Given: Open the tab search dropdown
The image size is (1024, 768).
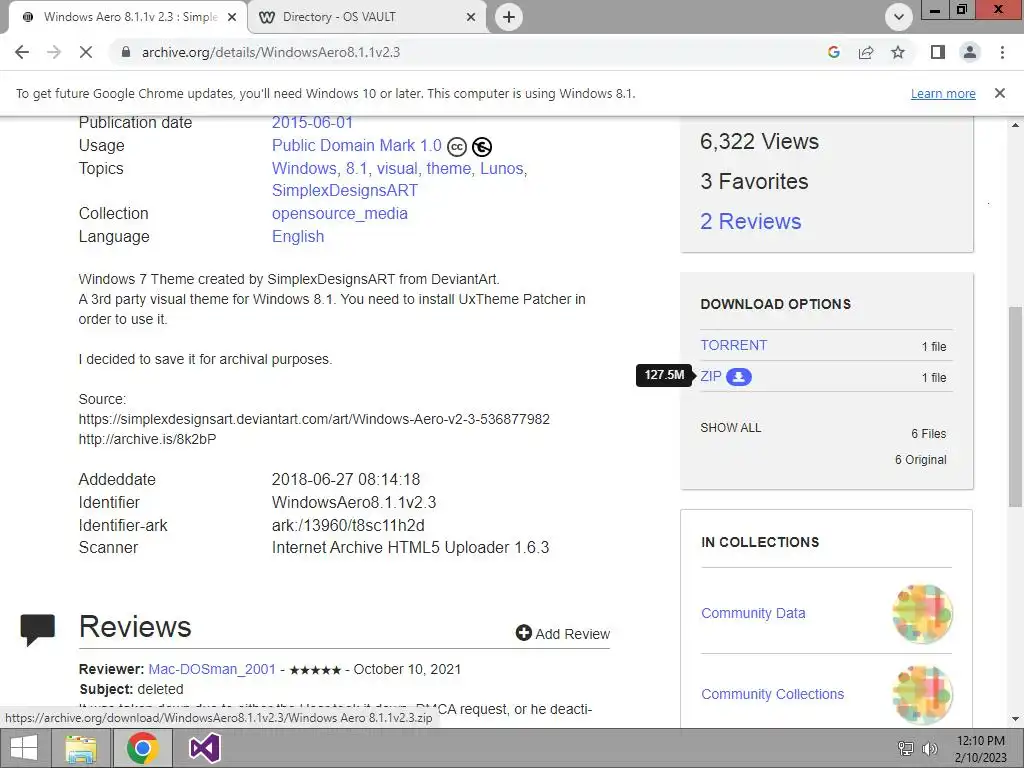Looking at the screenshot, I should pos(899,17).
